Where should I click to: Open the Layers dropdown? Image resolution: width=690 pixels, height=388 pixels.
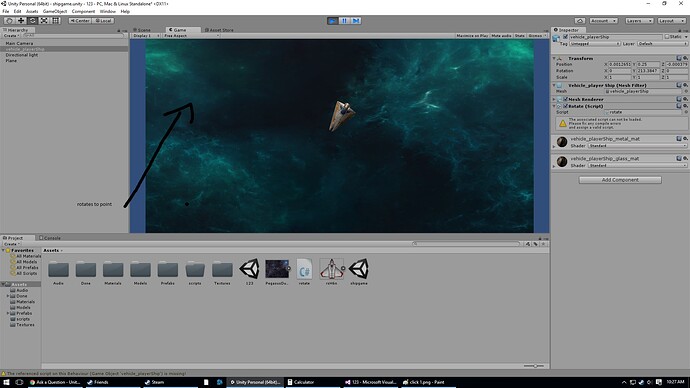click(639, 21)
